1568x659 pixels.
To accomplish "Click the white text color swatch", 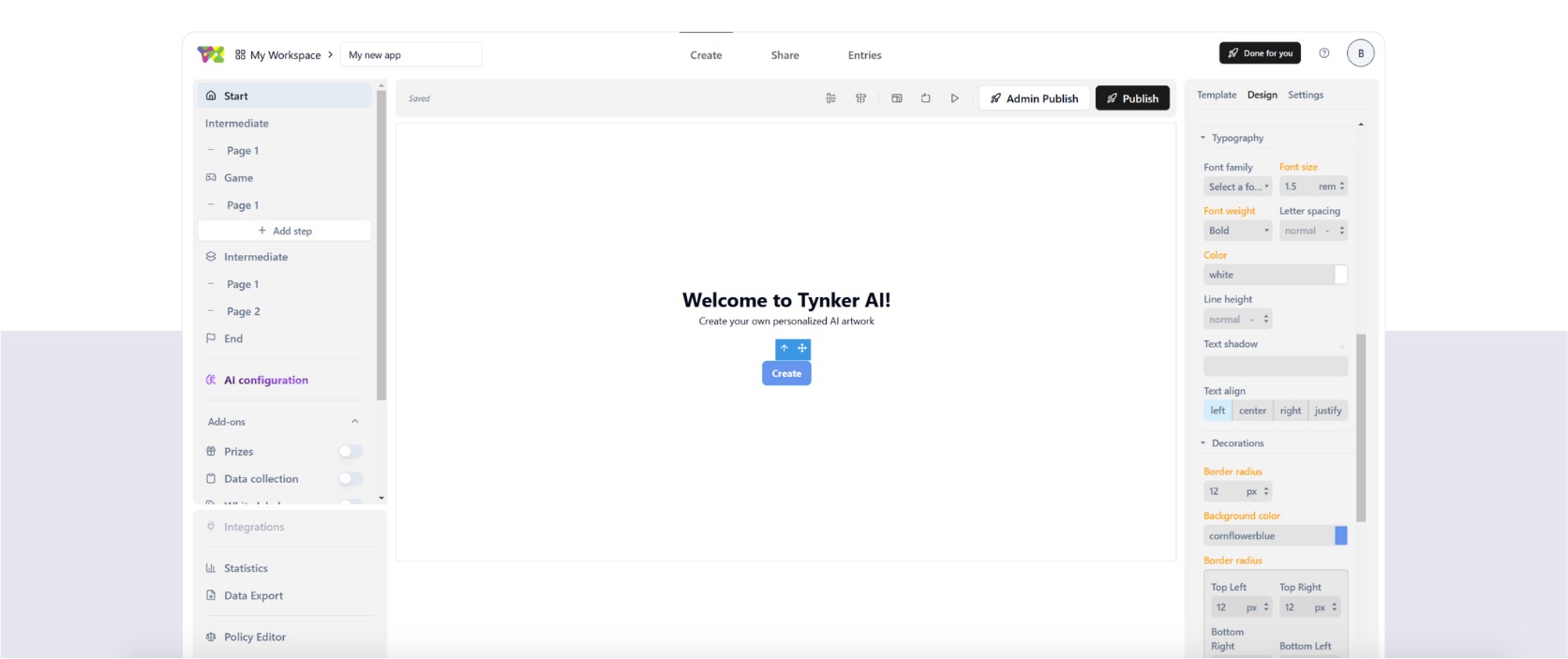I will [x=1341, y=275].
